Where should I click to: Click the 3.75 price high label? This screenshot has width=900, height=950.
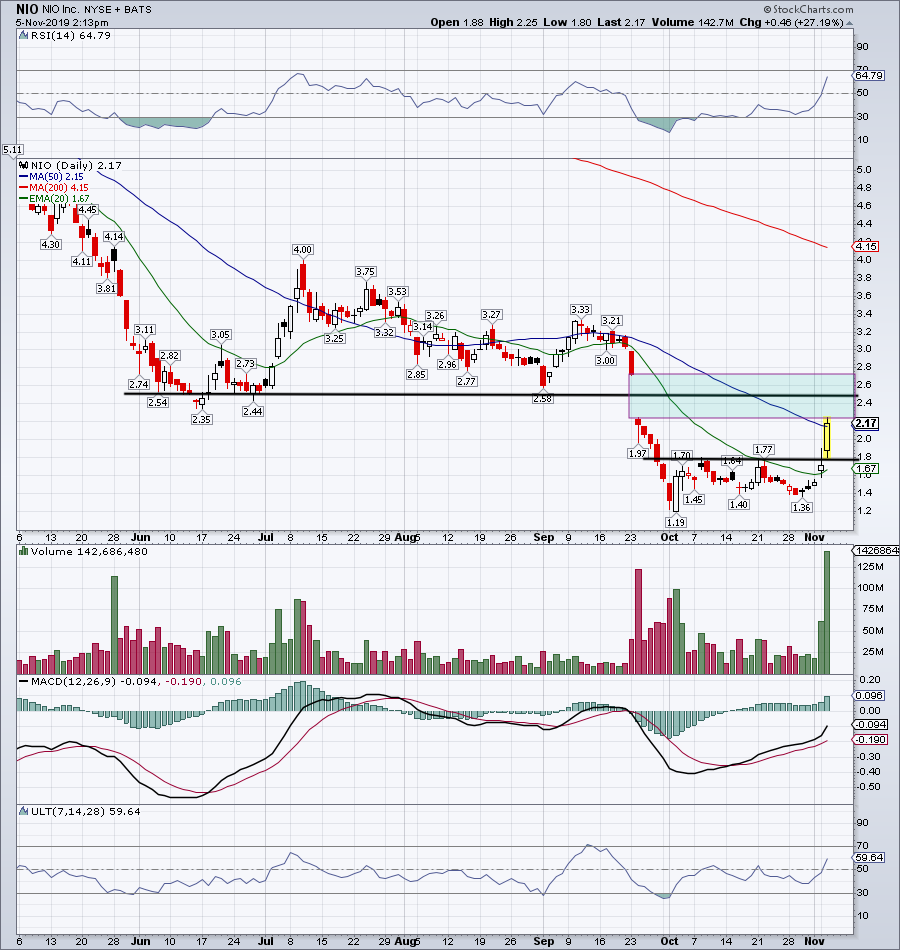point(365,271)
